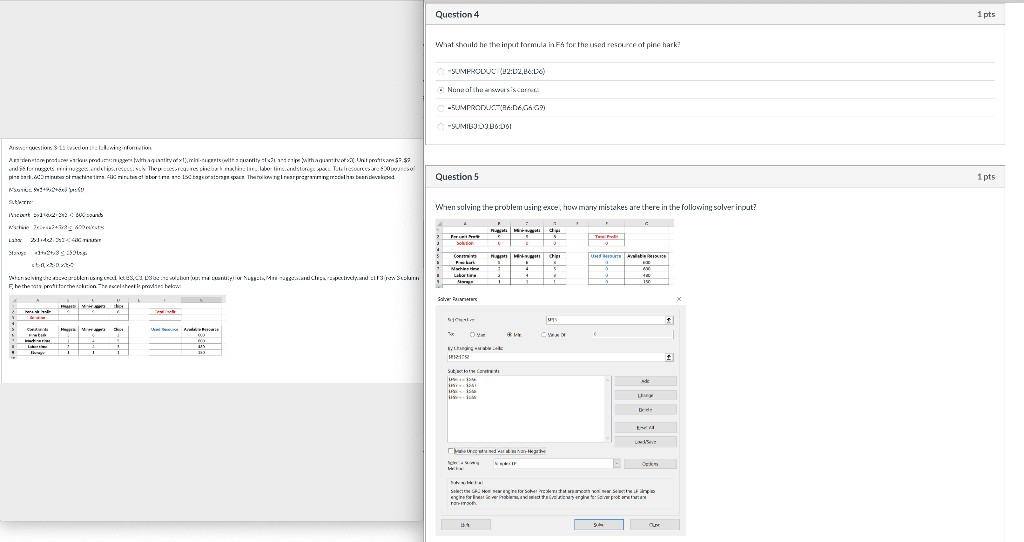
Task: Click the 'Solver Parameters' dialog title
Action: click(x=457, y=299)
